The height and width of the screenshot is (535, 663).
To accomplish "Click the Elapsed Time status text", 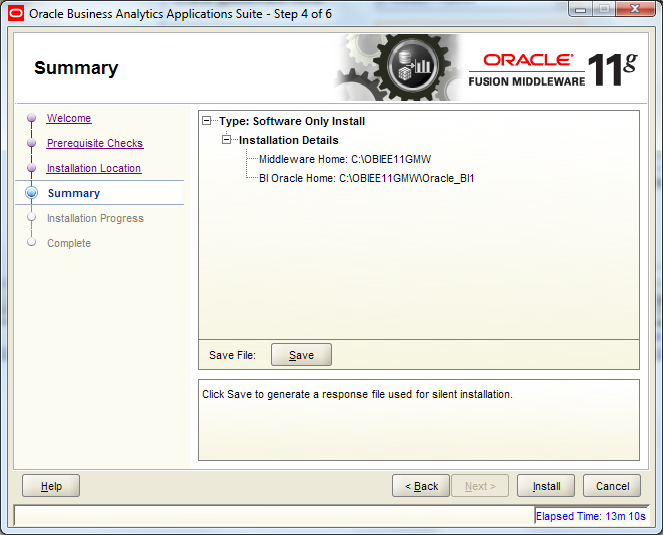I will point(591,516).
